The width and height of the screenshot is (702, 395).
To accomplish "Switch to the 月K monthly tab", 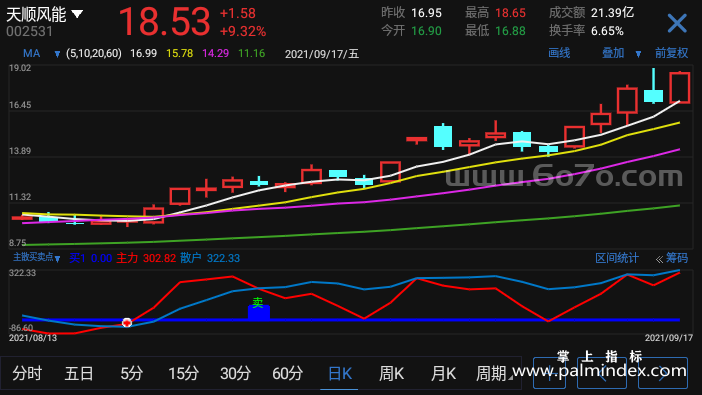I will [443, 373].
